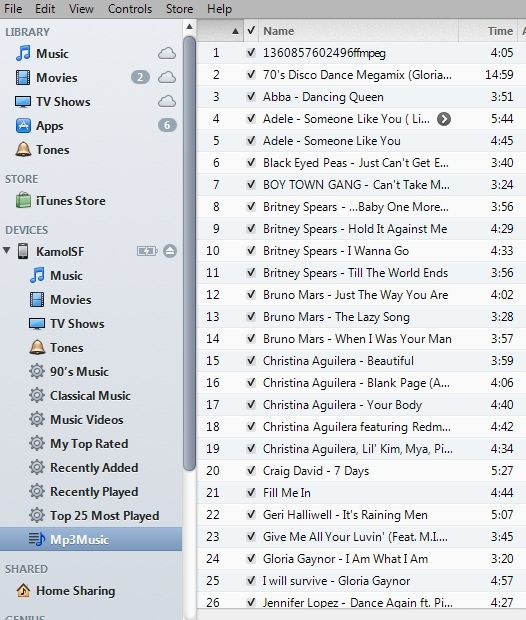This screenshot has width=526, height=620.
Task: Uncheck Craig David - 7 Days checkbox
Action: pos(251,471)
